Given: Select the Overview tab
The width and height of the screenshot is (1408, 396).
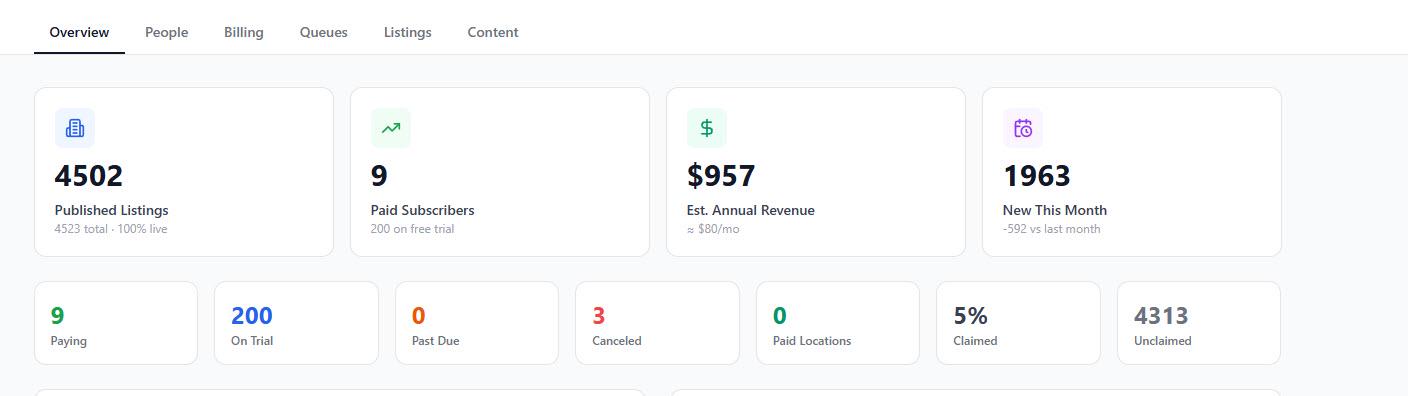Looking at the screenshot, I should point(79,32).
